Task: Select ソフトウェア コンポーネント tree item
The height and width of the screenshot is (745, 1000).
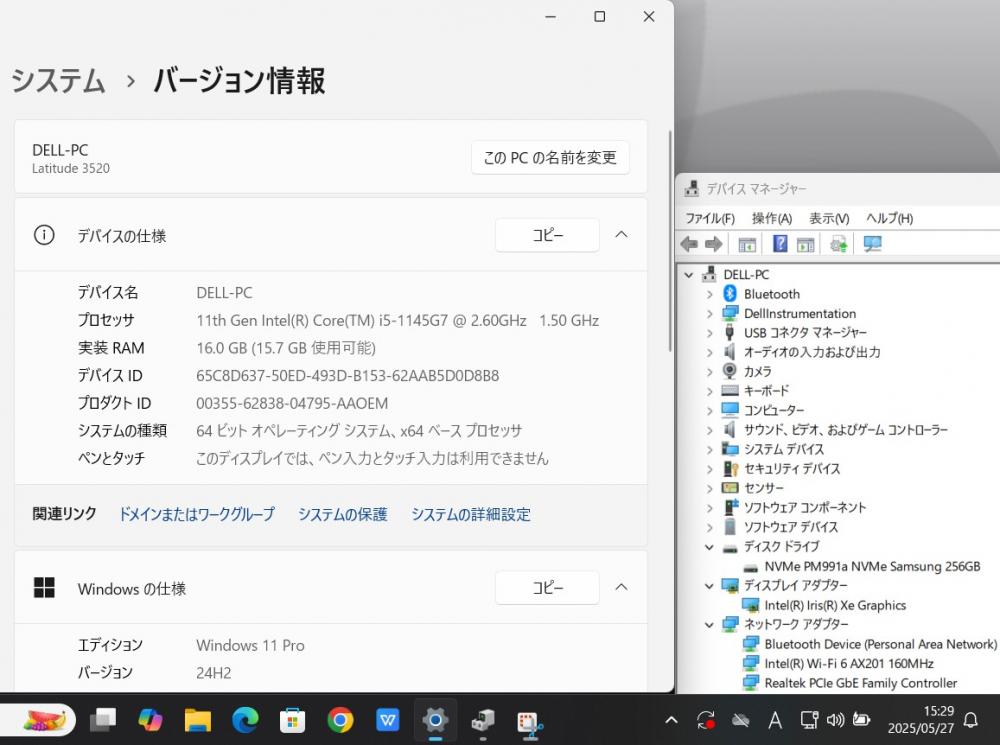Action: pyautogui.click(x=805, y=508)
